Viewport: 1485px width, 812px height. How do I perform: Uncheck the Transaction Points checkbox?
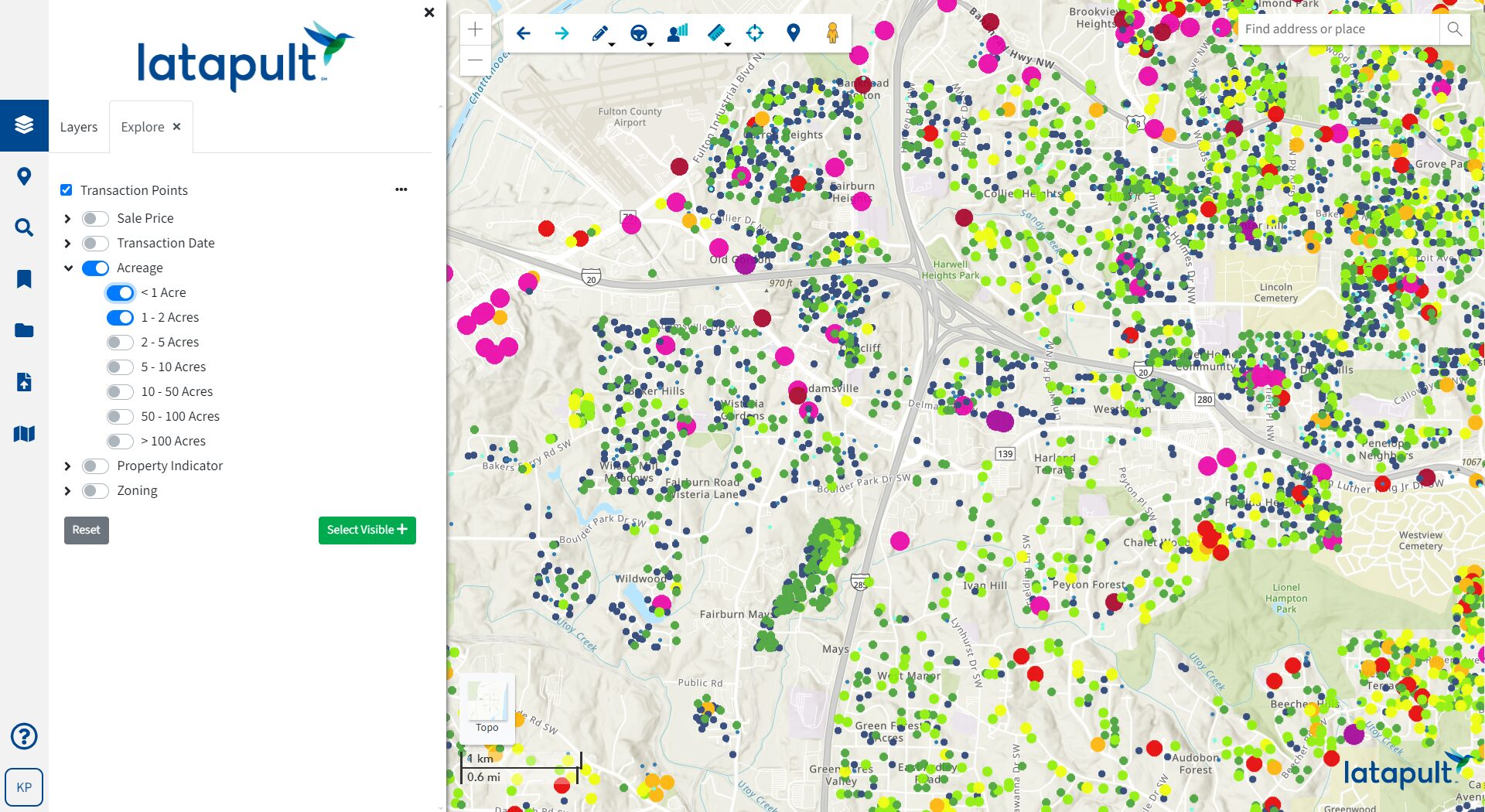(67, 190)
